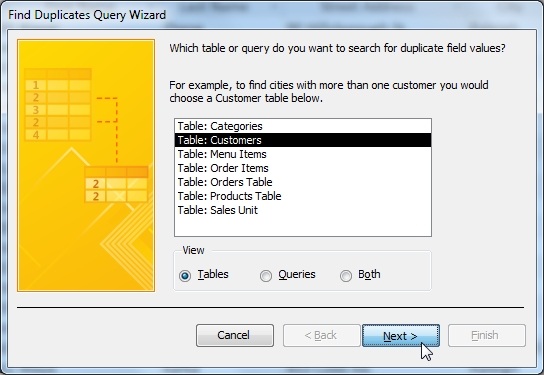Screen dimensions: 544x375
Task: Select Table: Customers in the list
Action: click(303, 140)
